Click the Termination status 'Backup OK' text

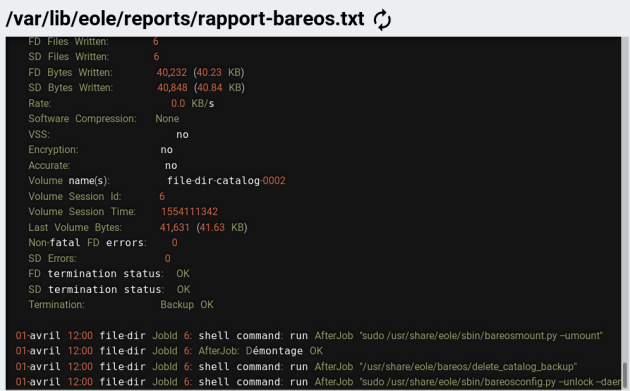click(x=187, y=305)
